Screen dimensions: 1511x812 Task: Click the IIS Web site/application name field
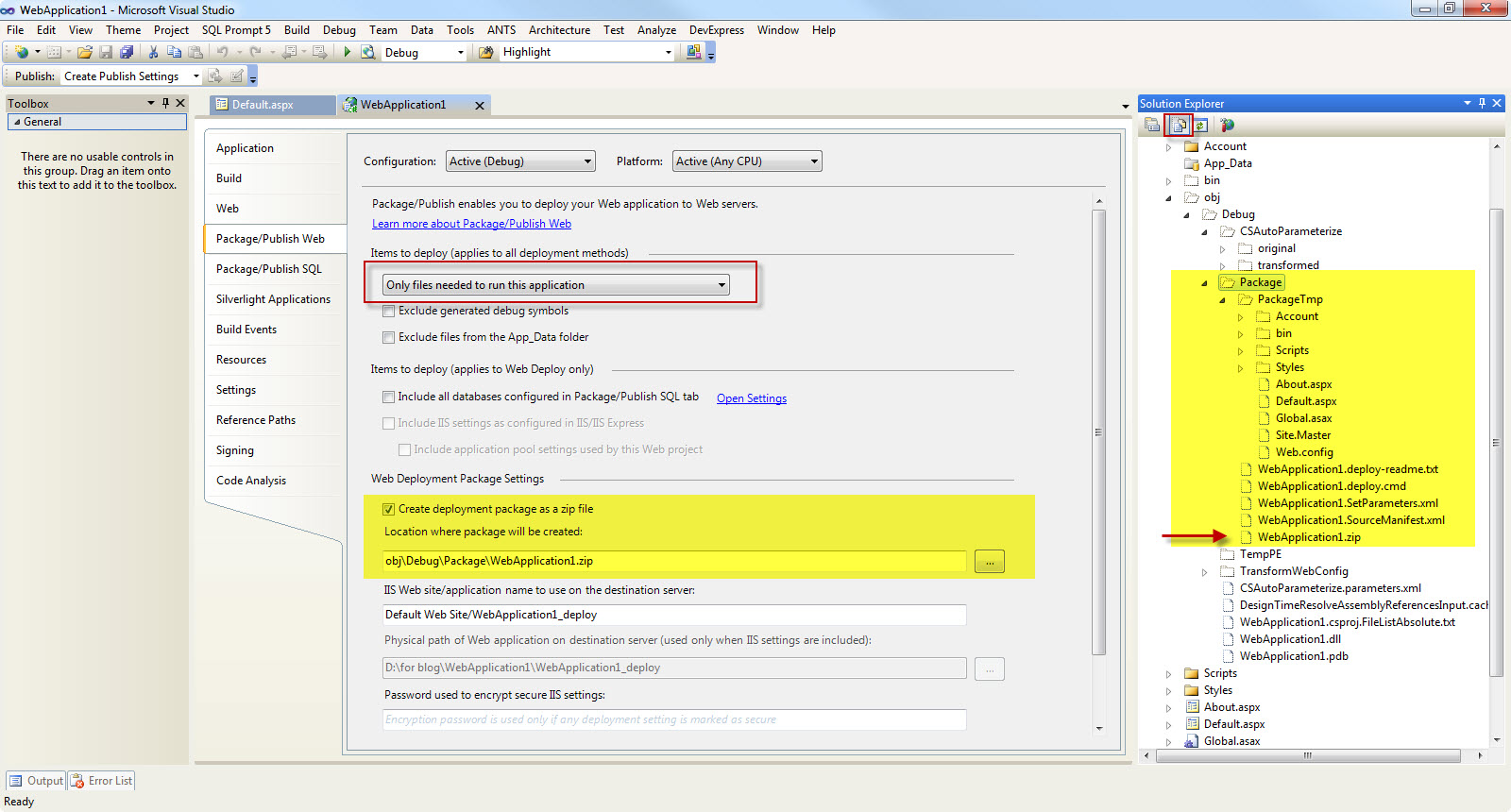click(674, 615)
